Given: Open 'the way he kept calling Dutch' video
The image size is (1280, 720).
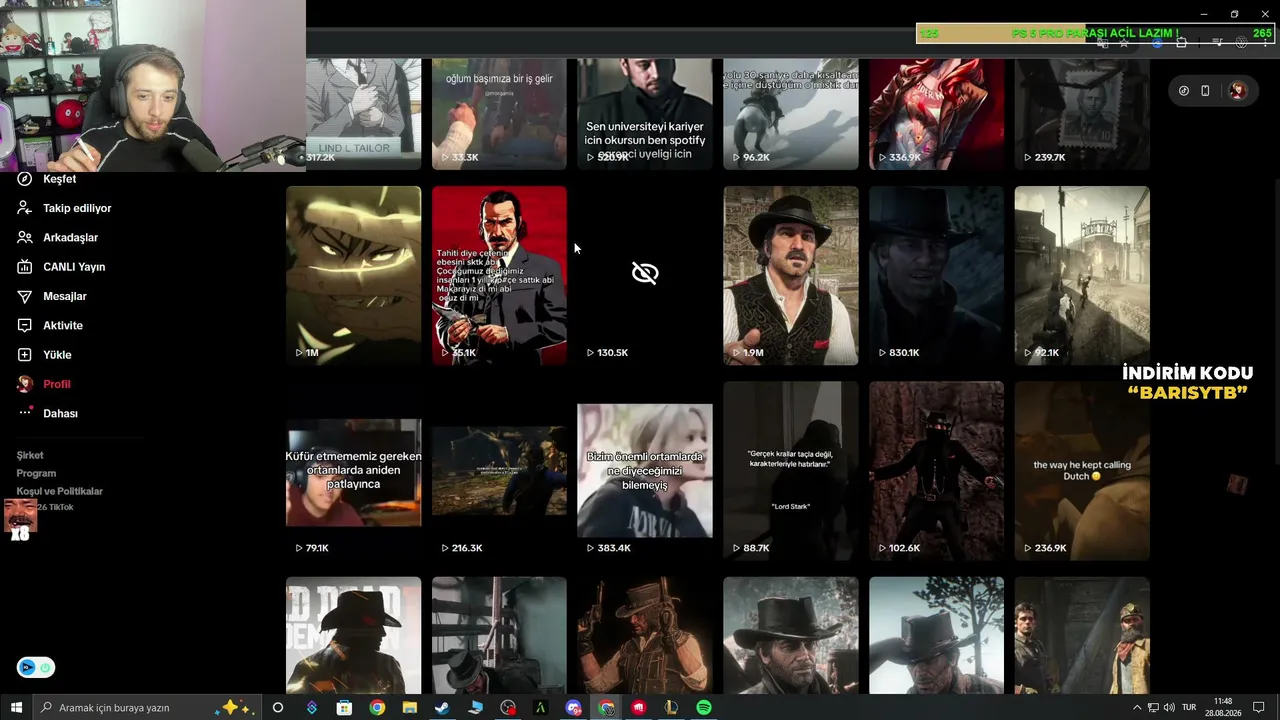Looking at the screenshot, I should coord(1082,471).
